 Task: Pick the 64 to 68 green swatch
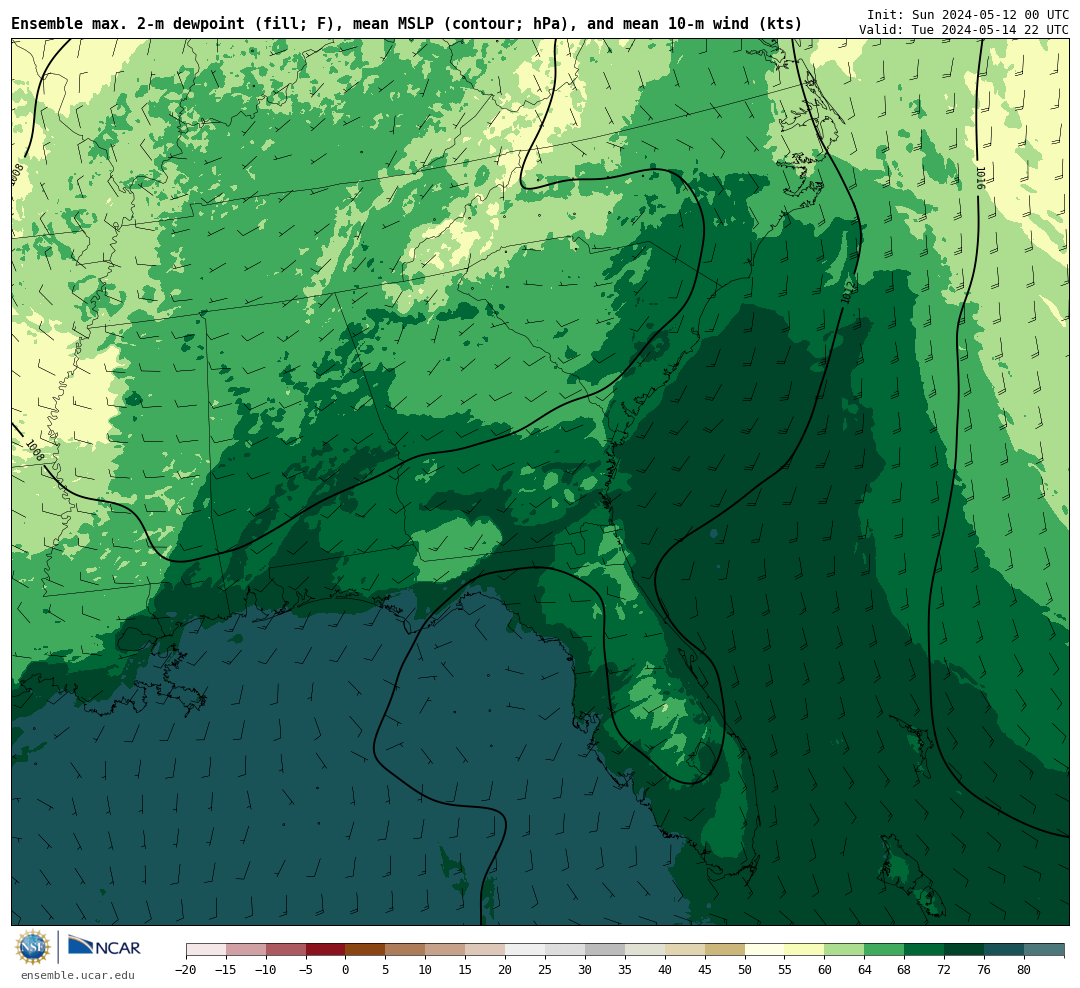[885, 949]
